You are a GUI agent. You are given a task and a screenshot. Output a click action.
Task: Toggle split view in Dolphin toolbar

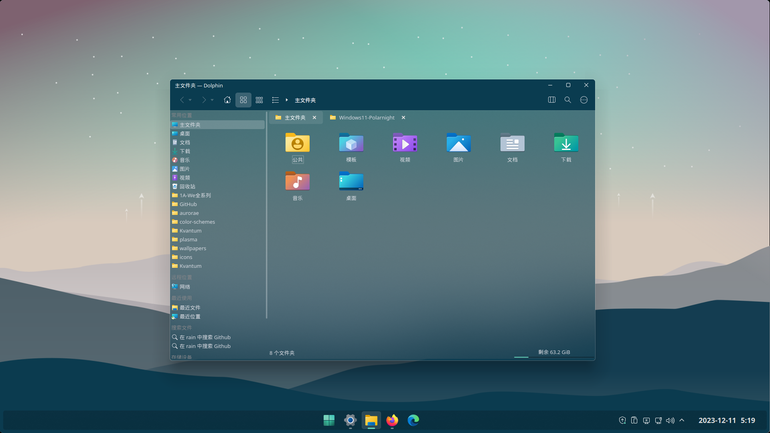(x=551, y=100)
